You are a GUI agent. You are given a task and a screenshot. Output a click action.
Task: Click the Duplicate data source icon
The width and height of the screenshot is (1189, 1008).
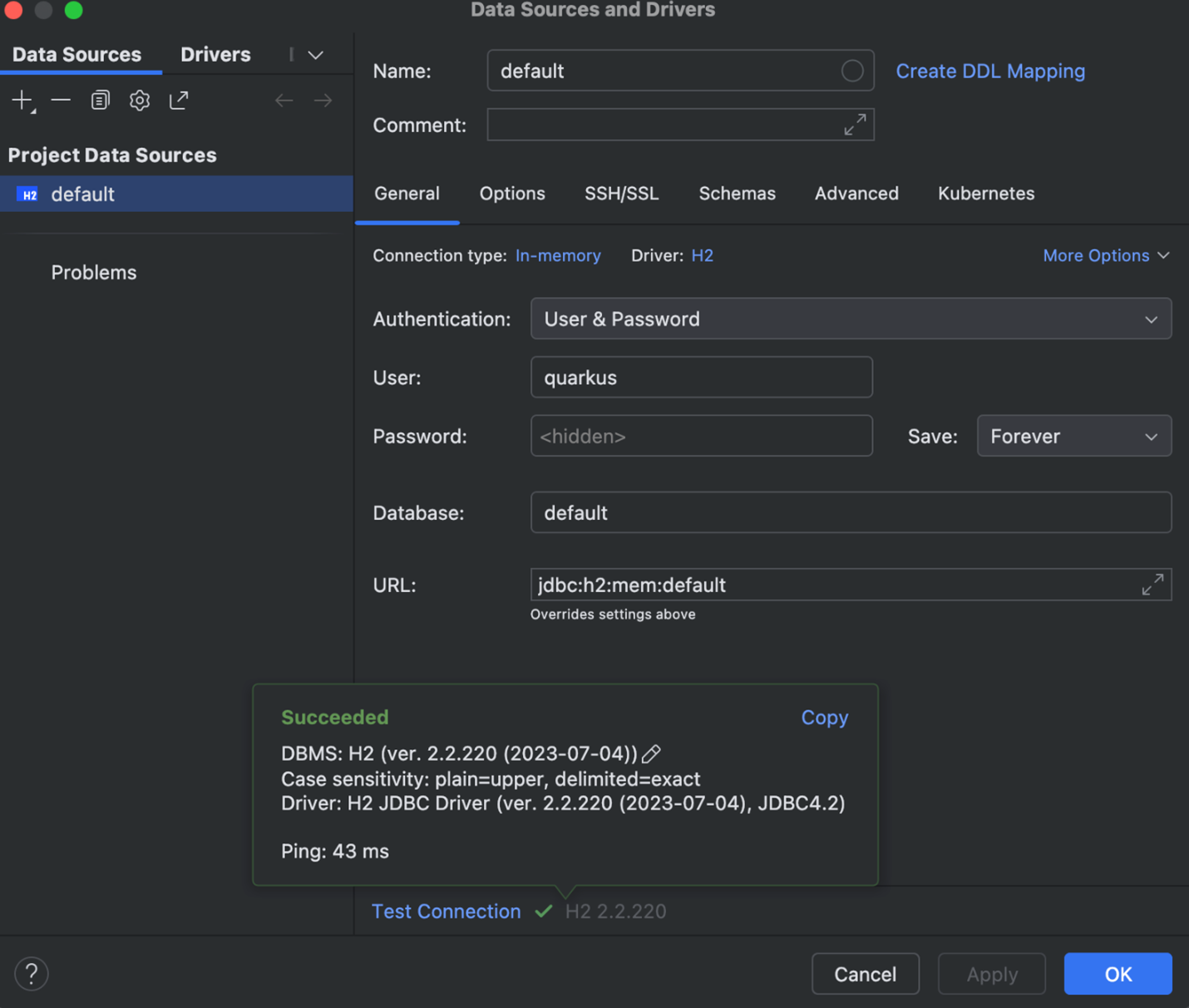[100, 101]
